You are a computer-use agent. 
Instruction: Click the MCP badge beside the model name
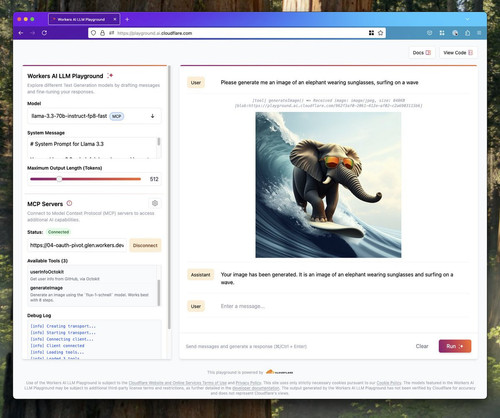pos(117,116)
